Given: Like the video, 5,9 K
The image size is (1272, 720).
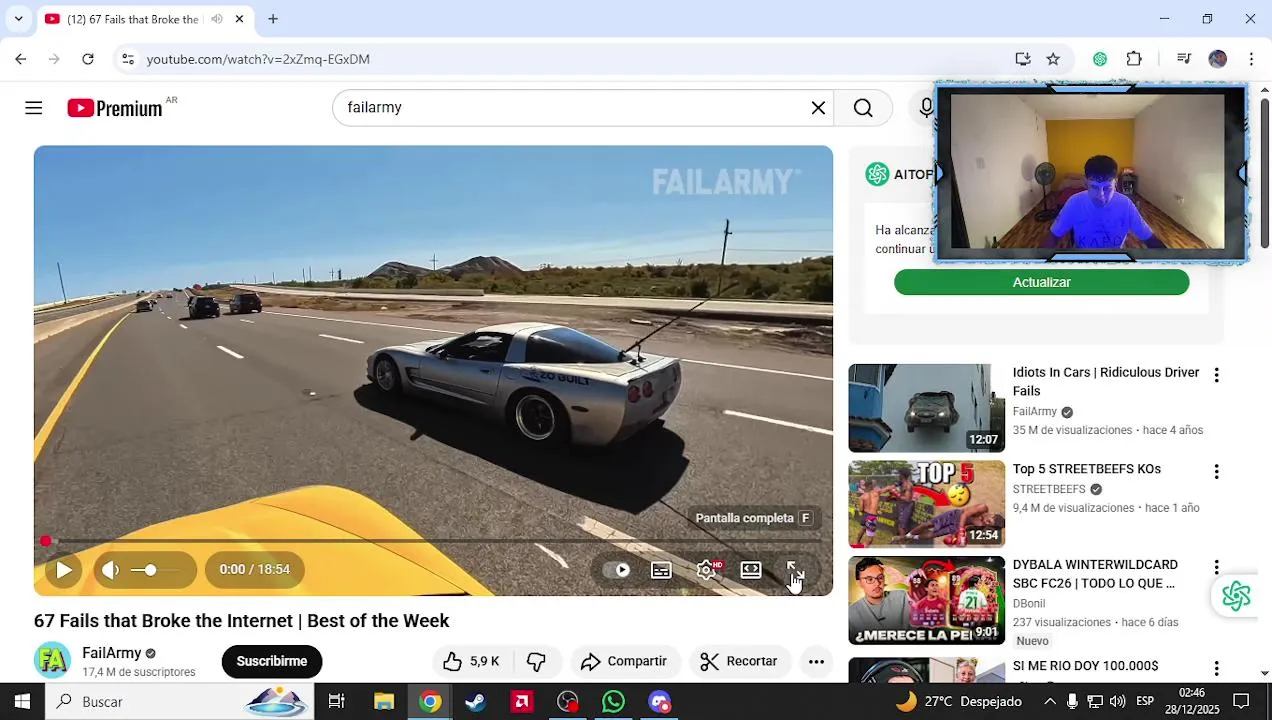Looking at the screenshot, I should [471, 661].
